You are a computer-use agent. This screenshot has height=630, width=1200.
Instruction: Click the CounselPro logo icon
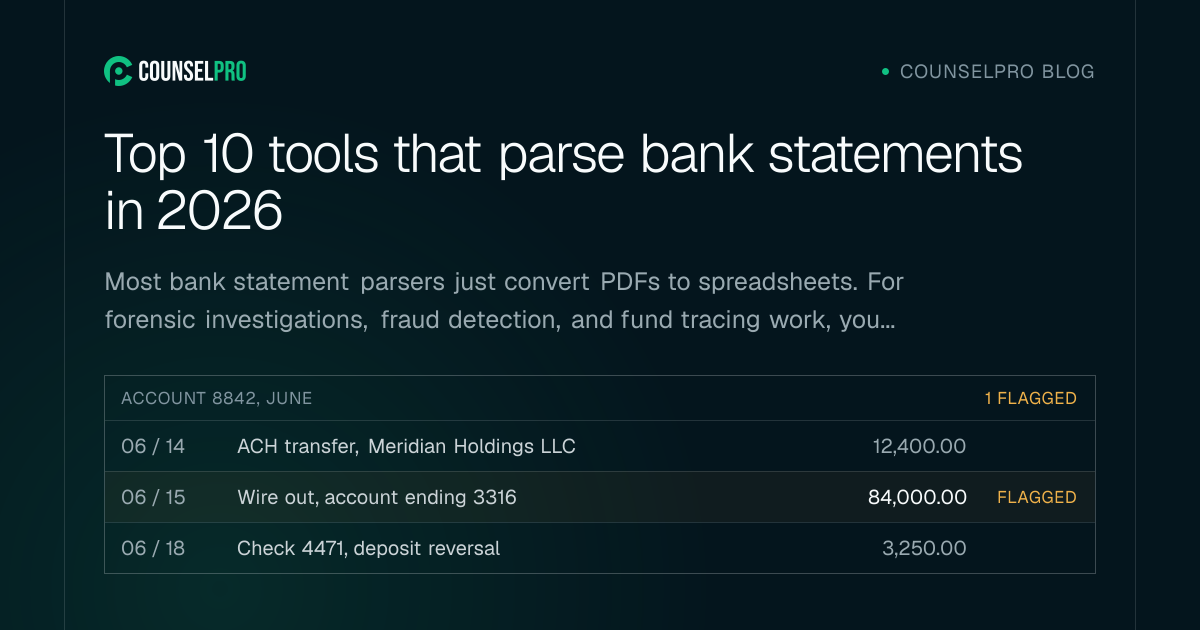tap(118, 71)
